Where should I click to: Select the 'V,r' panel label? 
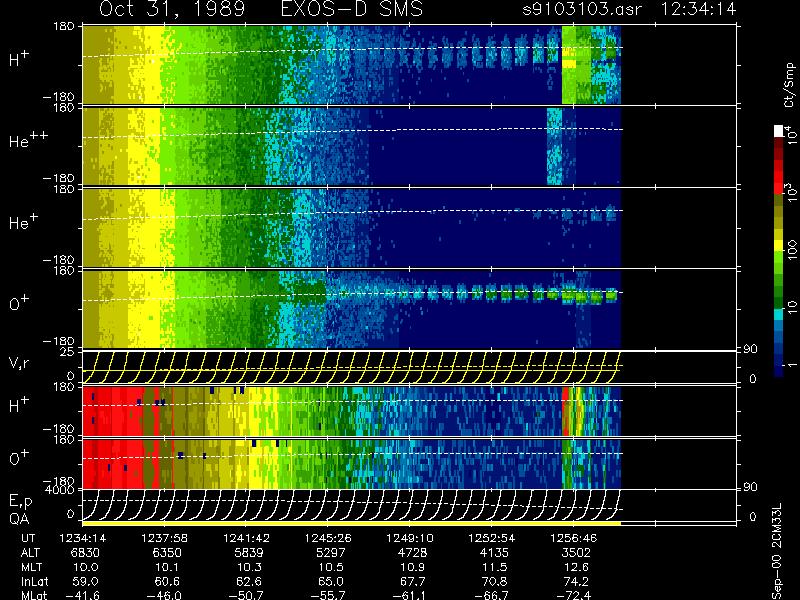[19, 363]
